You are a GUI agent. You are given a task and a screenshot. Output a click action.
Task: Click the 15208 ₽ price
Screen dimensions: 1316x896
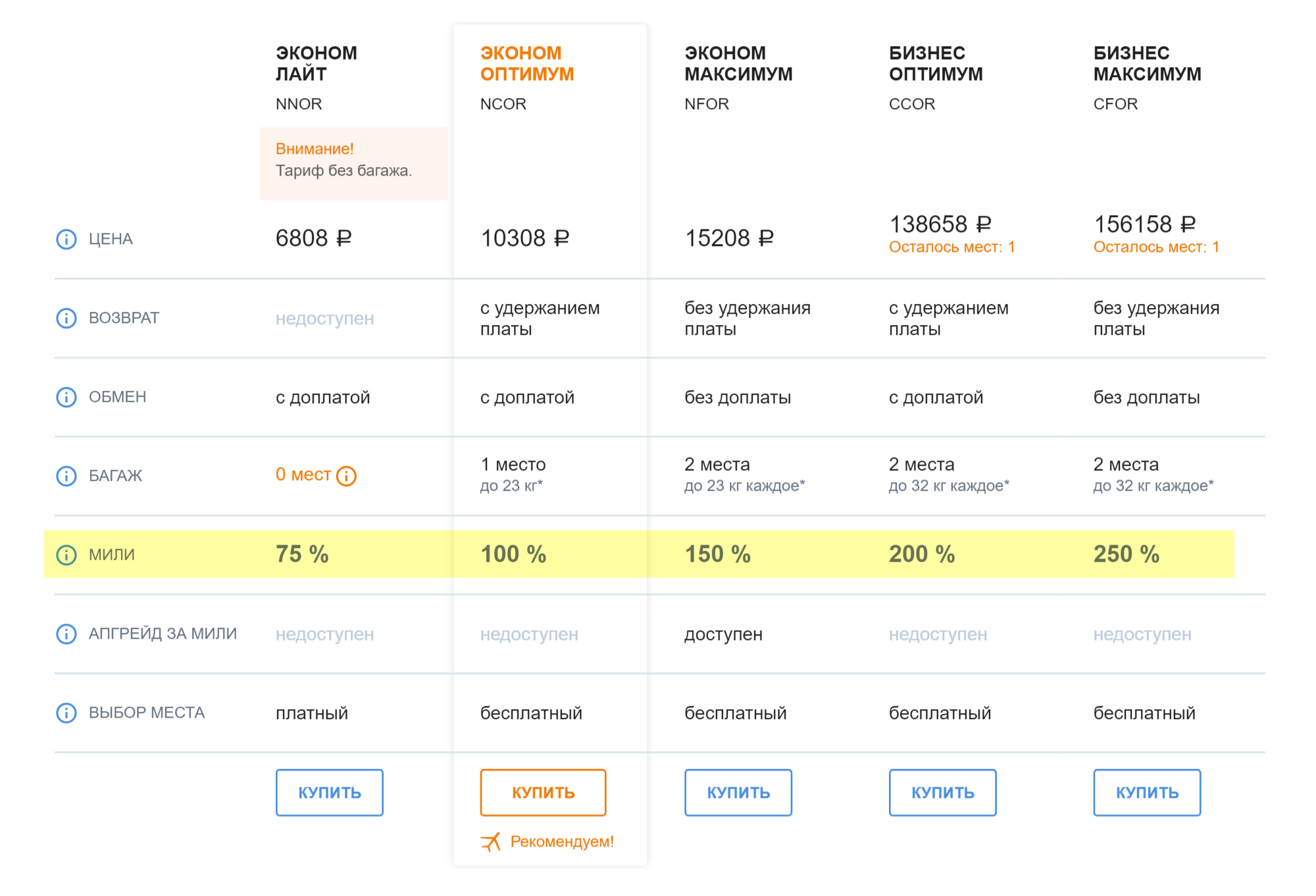729,237
